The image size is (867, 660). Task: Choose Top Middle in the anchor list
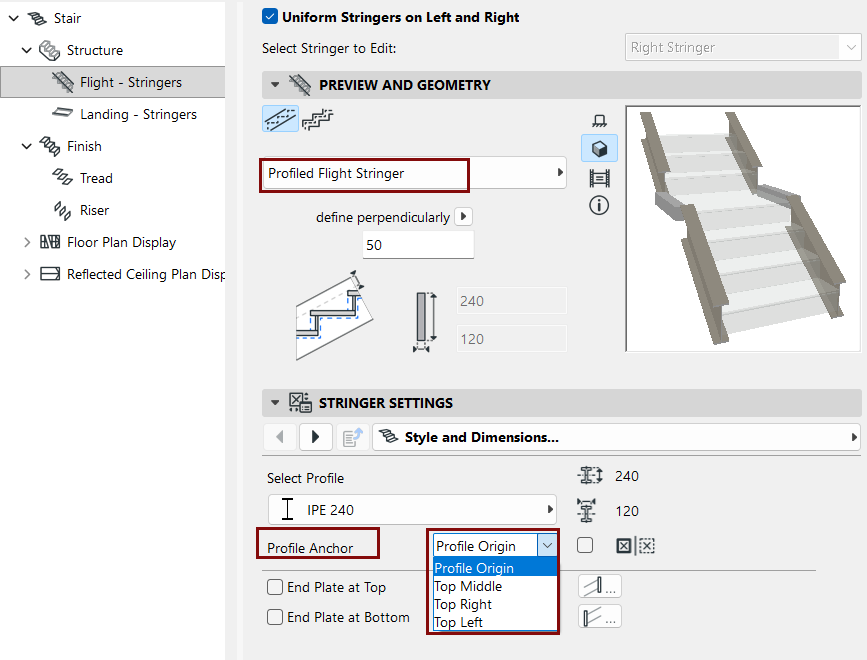pos(495,586)
